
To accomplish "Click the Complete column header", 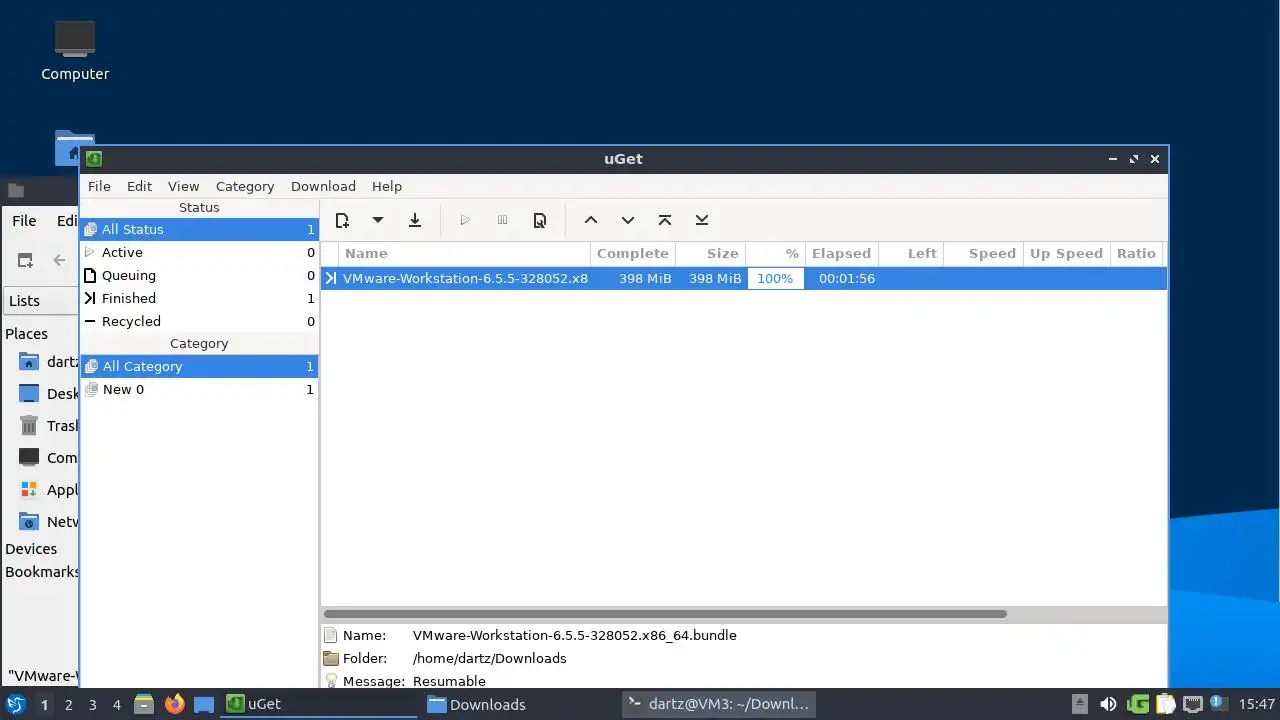I will tap(633, 253).
